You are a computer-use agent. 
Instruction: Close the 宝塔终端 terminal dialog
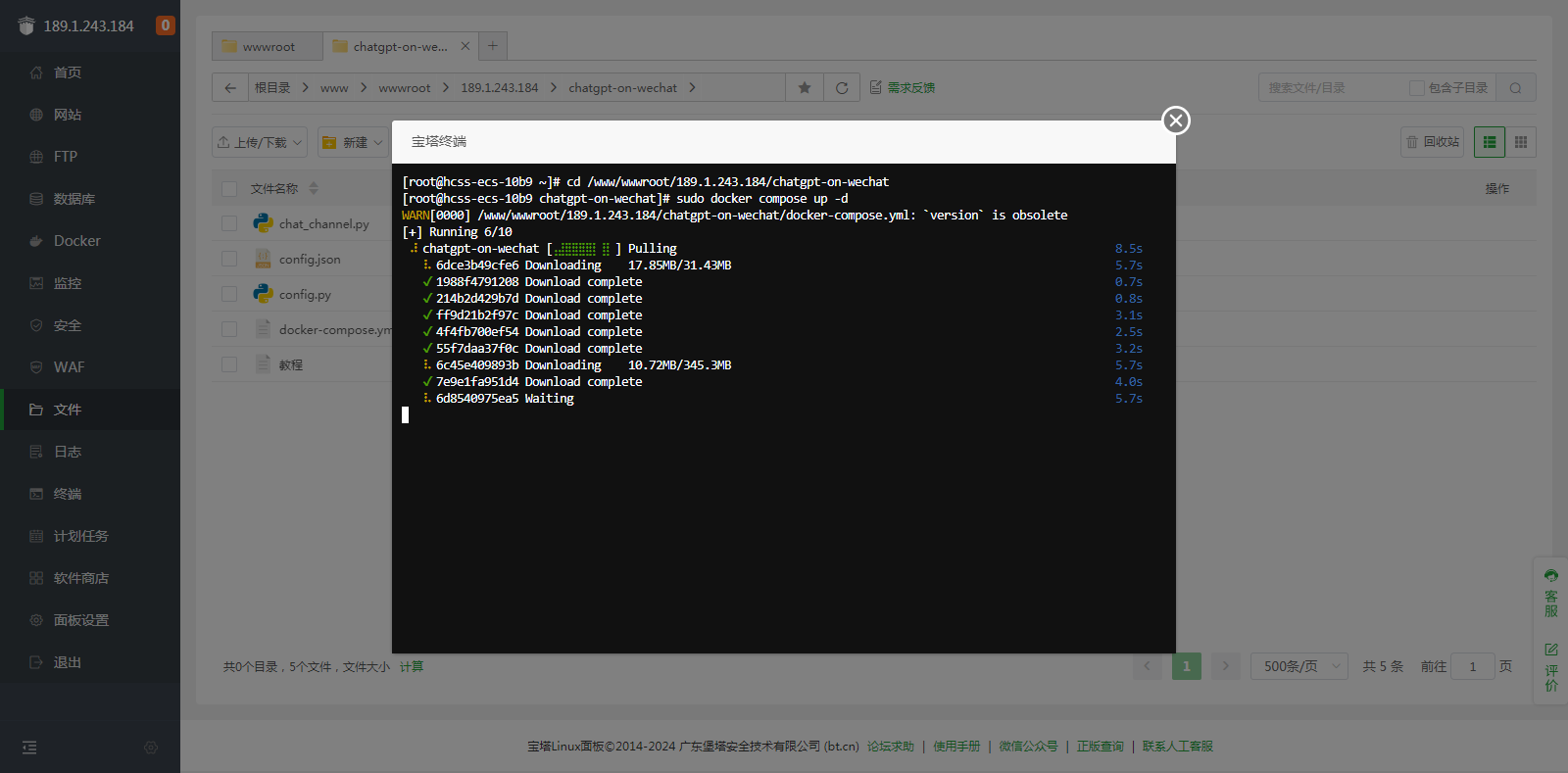pyautogui.click(x=1176, y=121)
